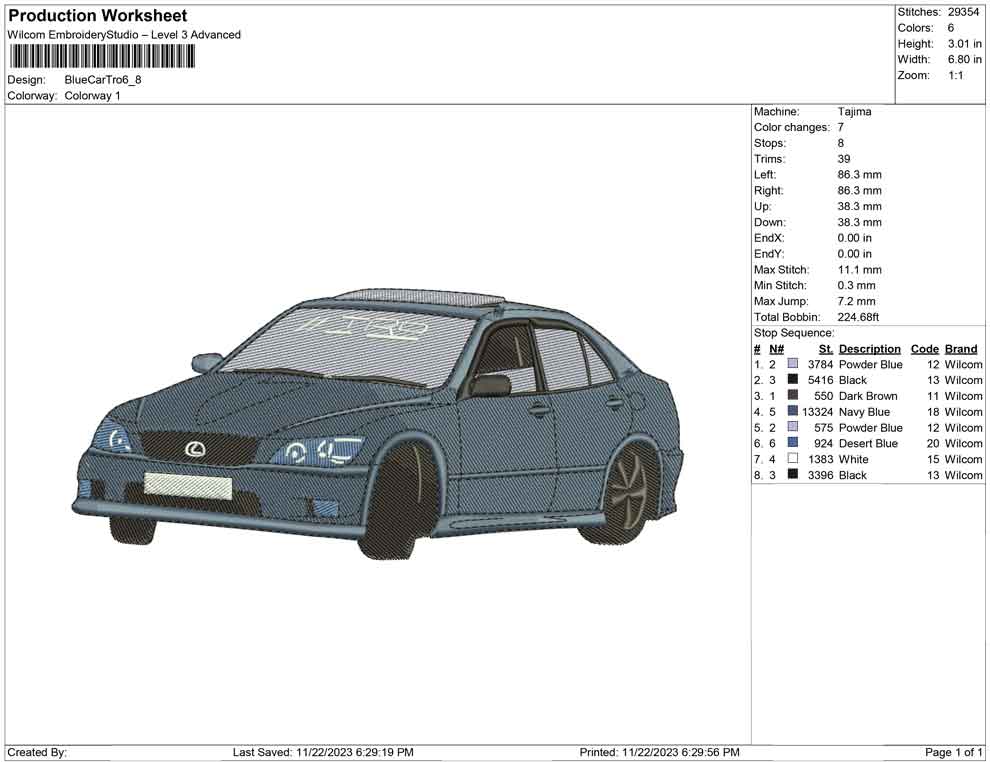Image resolution: width=990 pixels, height=762 pixels.
Task: Click the Page 1 of 1 footer text
Action: pyautogui.click(x=954, y=752)
